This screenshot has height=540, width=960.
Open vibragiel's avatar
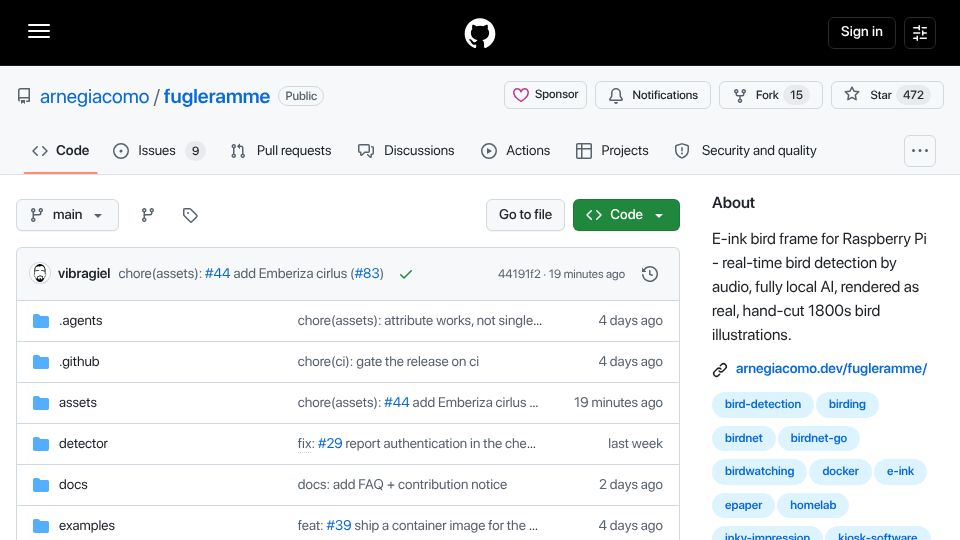pos(40,273)
